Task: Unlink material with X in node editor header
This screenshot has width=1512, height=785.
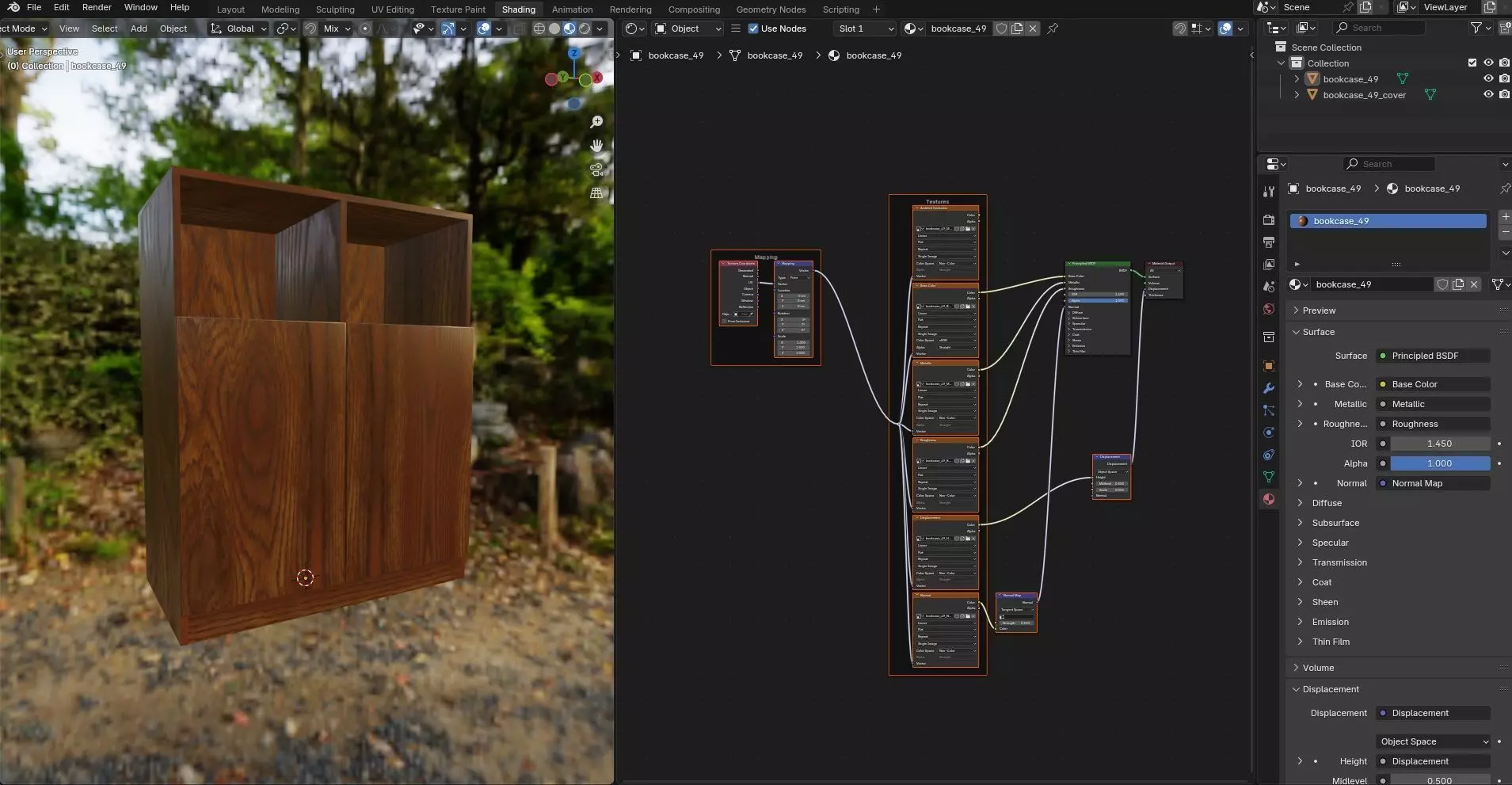Action: pos(1033,29)
